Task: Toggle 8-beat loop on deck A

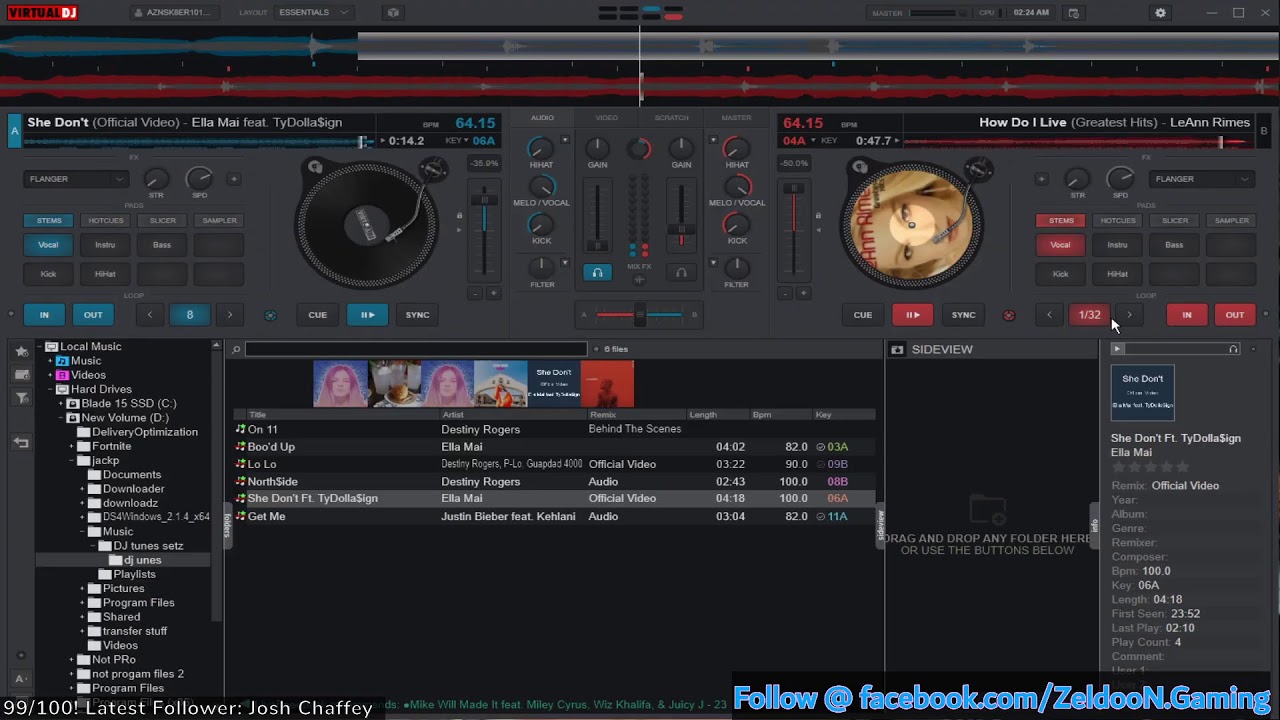Action: [190, 315]
